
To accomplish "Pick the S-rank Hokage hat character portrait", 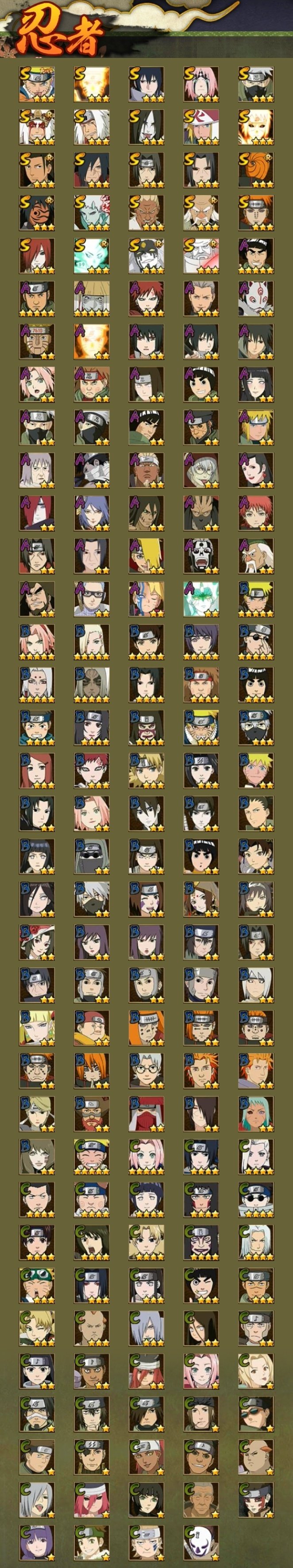I will tap(201, 127).
